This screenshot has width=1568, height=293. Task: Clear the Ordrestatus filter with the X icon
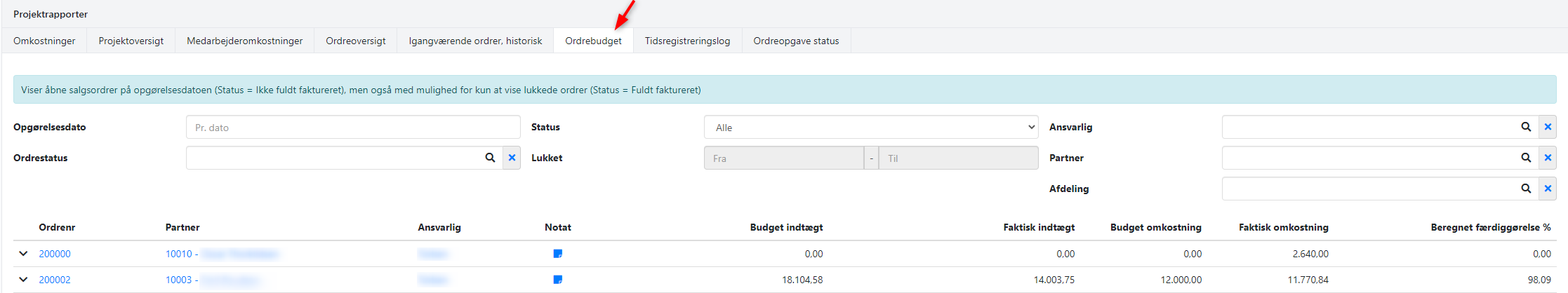coord(512,158)
